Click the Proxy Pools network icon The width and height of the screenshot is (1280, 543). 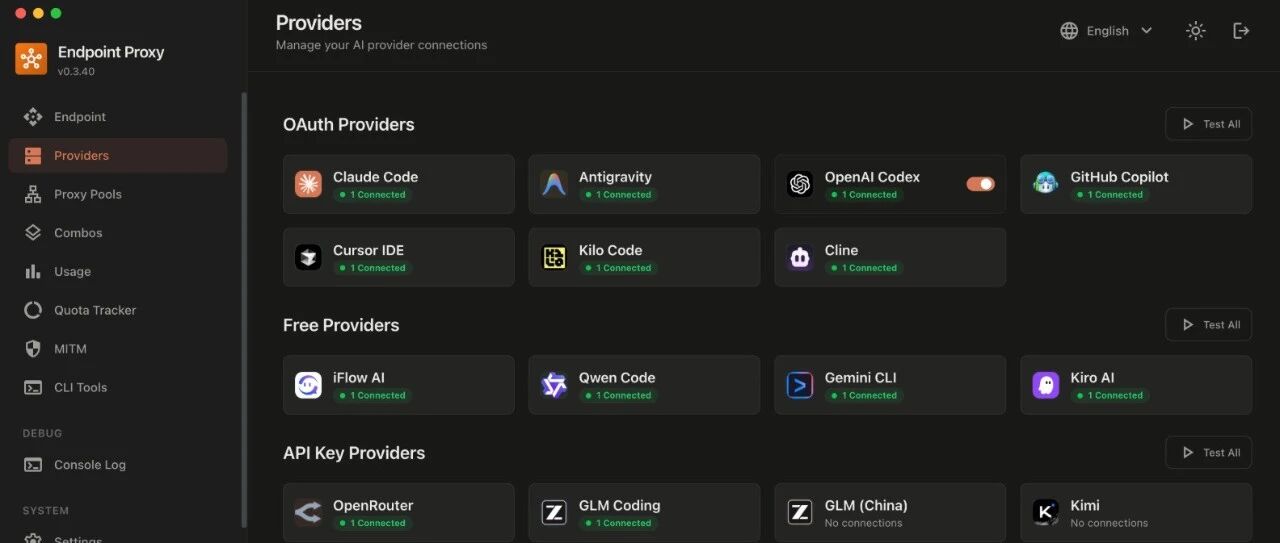pos(33,194)
